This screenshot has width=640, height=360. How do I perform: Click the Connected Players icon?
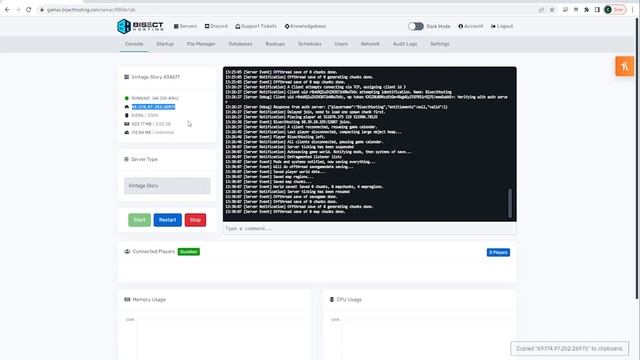click(x=127, y=251)
